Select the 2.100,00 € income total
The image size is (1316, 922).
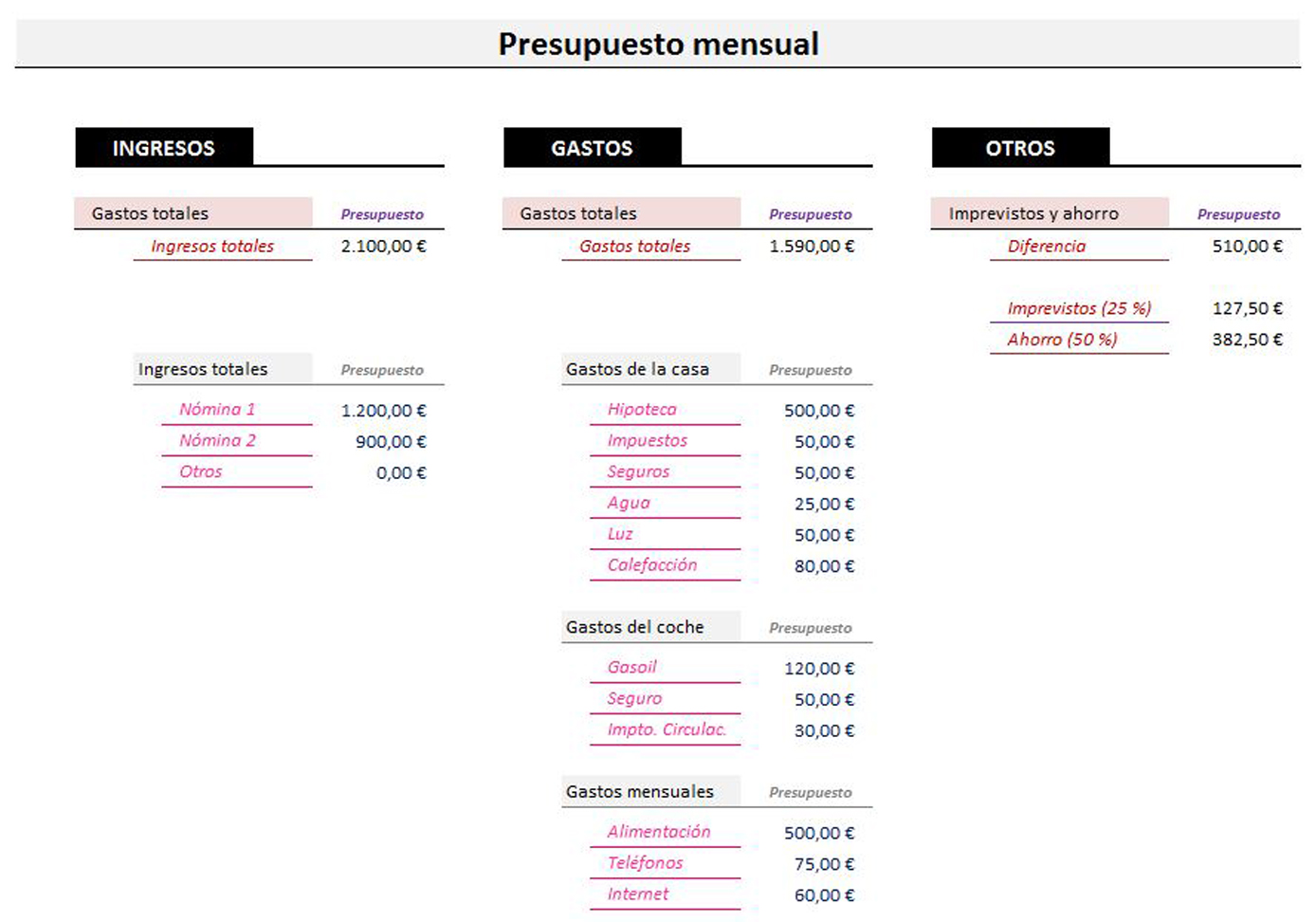tap(384, 246)
